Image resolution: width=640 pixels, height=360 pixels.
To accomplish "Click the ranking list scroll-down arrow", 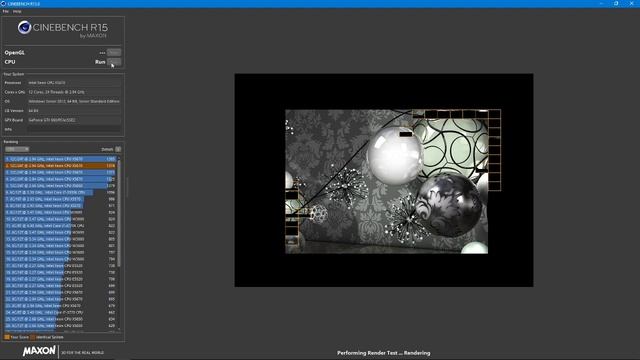I will (119, 329).
